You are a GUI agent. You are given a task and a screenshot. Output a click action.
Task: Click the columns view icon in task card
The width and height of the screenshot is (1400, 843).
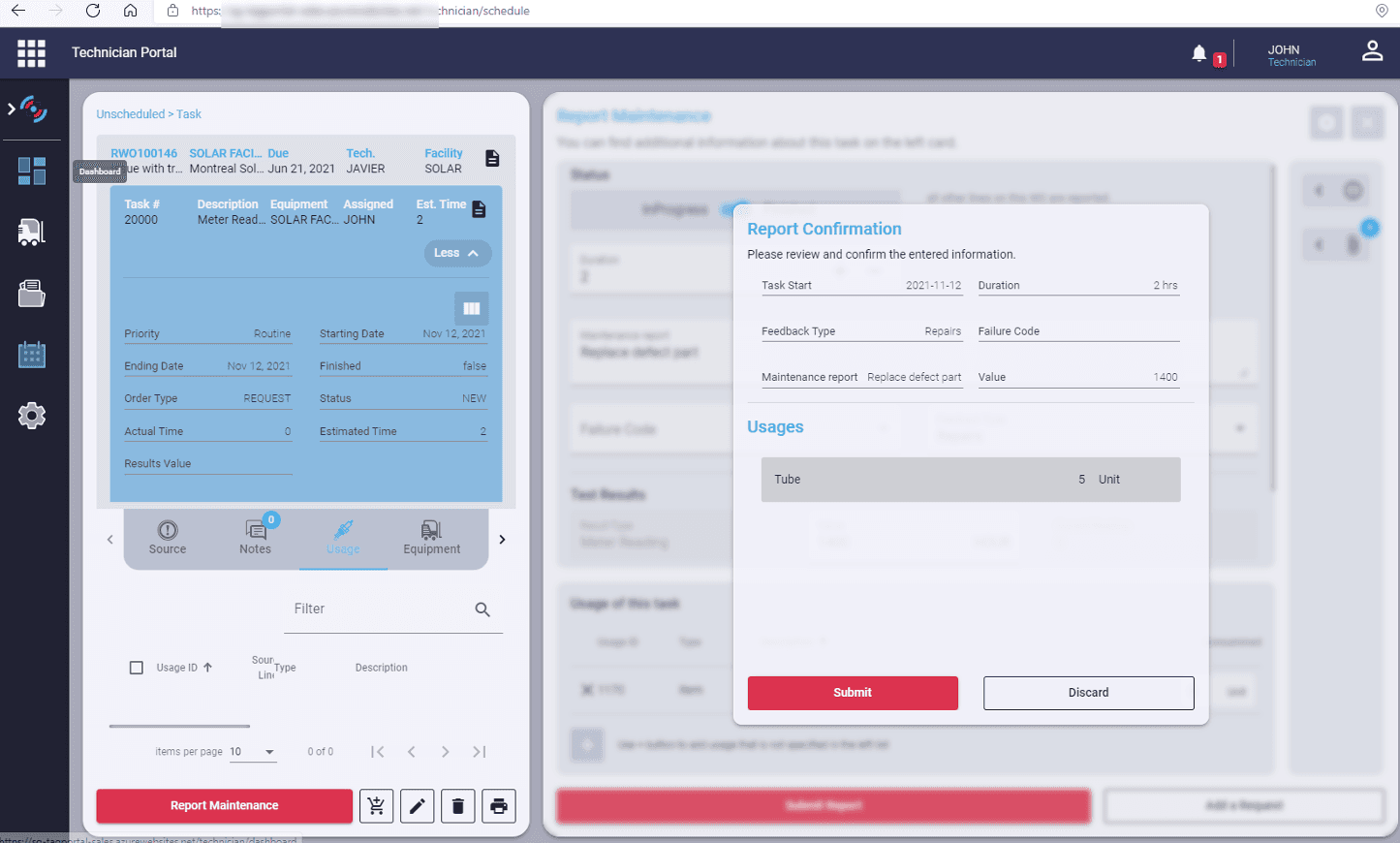472,308
